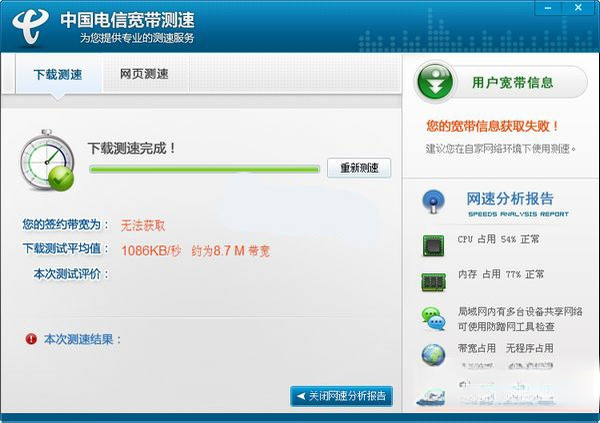Click the 1086KB/秒 speed value
Image resolution: width=600 pixels, height=423 pixels.
(151, 251)
